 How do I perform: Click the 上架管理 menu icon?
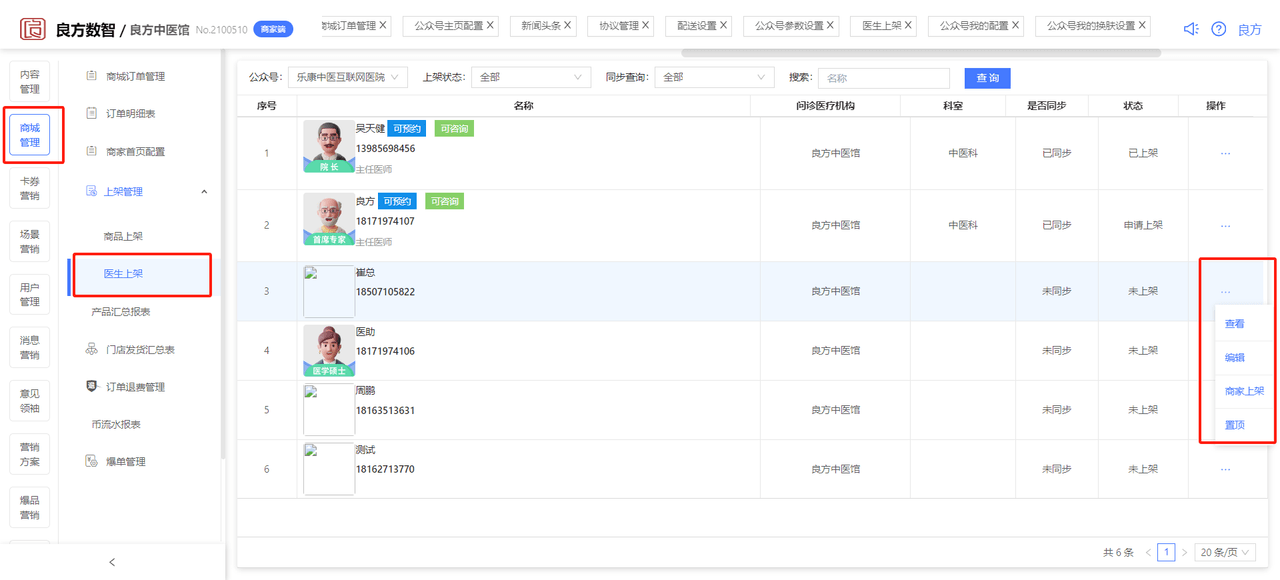tap(92, 191)
